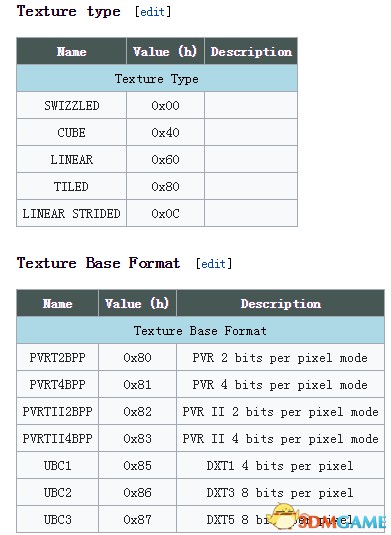Click the blue Texture Type subheader row
The height and width of the screenshot is (535, 391).
[x=157, y=78]
